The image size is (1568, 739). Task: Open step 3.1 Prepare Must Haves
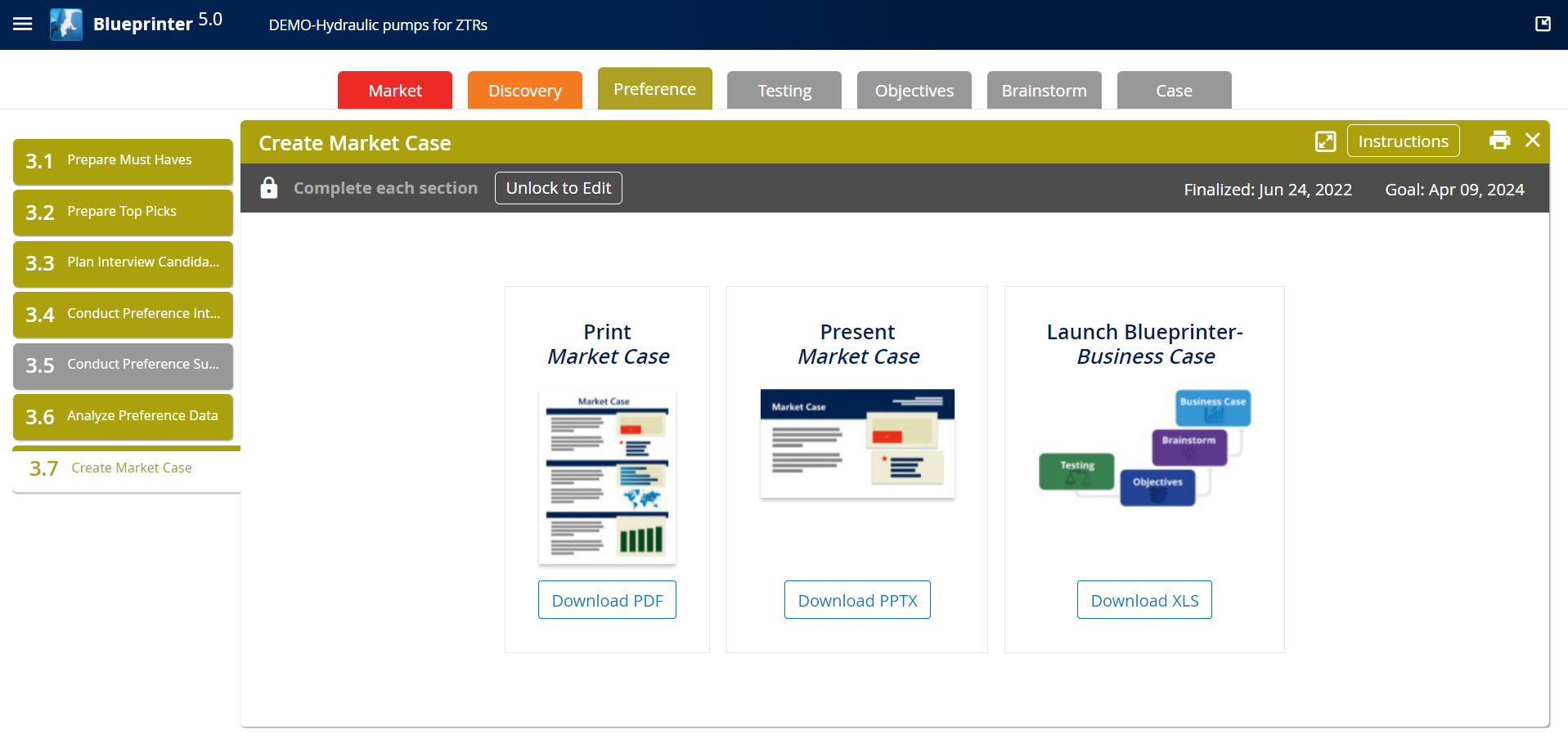pyautogui.click(x=123, y=161)
